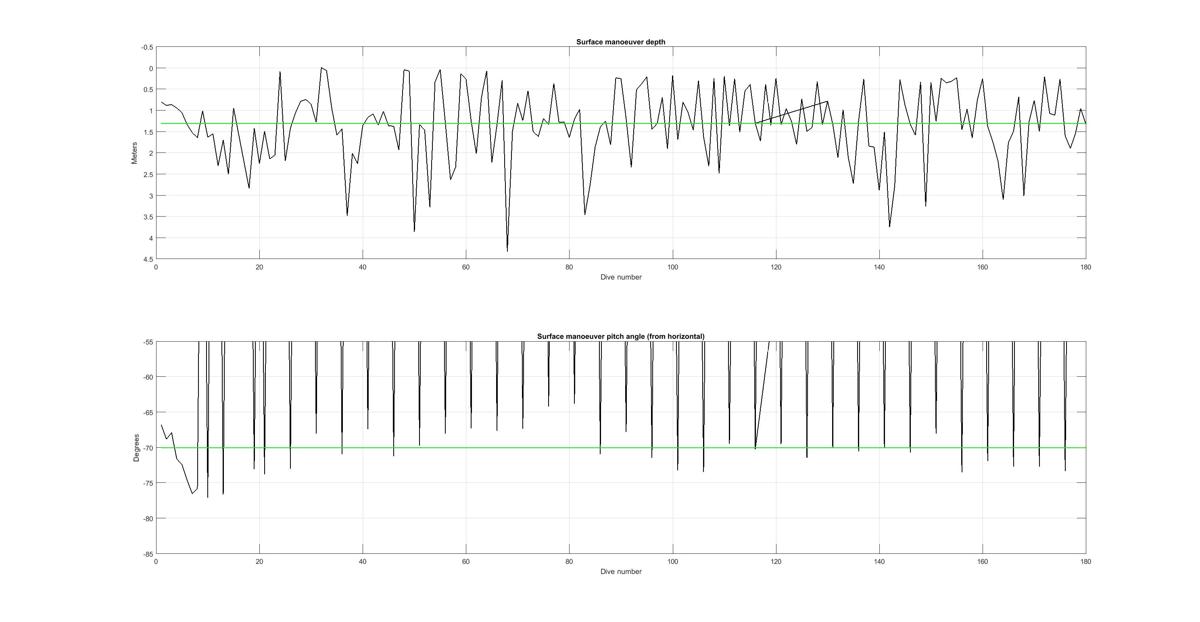Click x-axis tick '20' of the depth plot
The image size is (1200, 622).
(x=259, y=267)
